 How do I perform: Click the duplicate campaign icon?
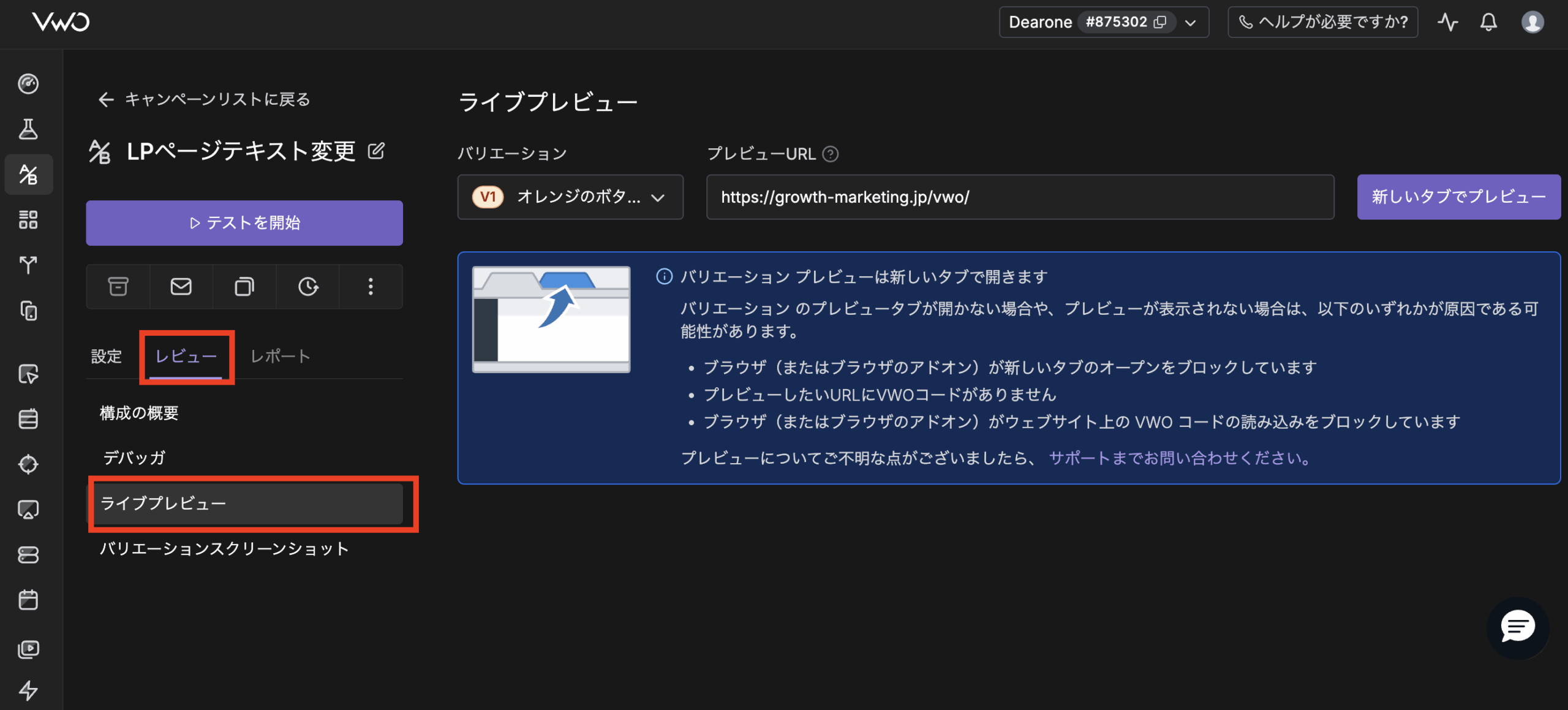pyautogui.click(x=244, y=286)
